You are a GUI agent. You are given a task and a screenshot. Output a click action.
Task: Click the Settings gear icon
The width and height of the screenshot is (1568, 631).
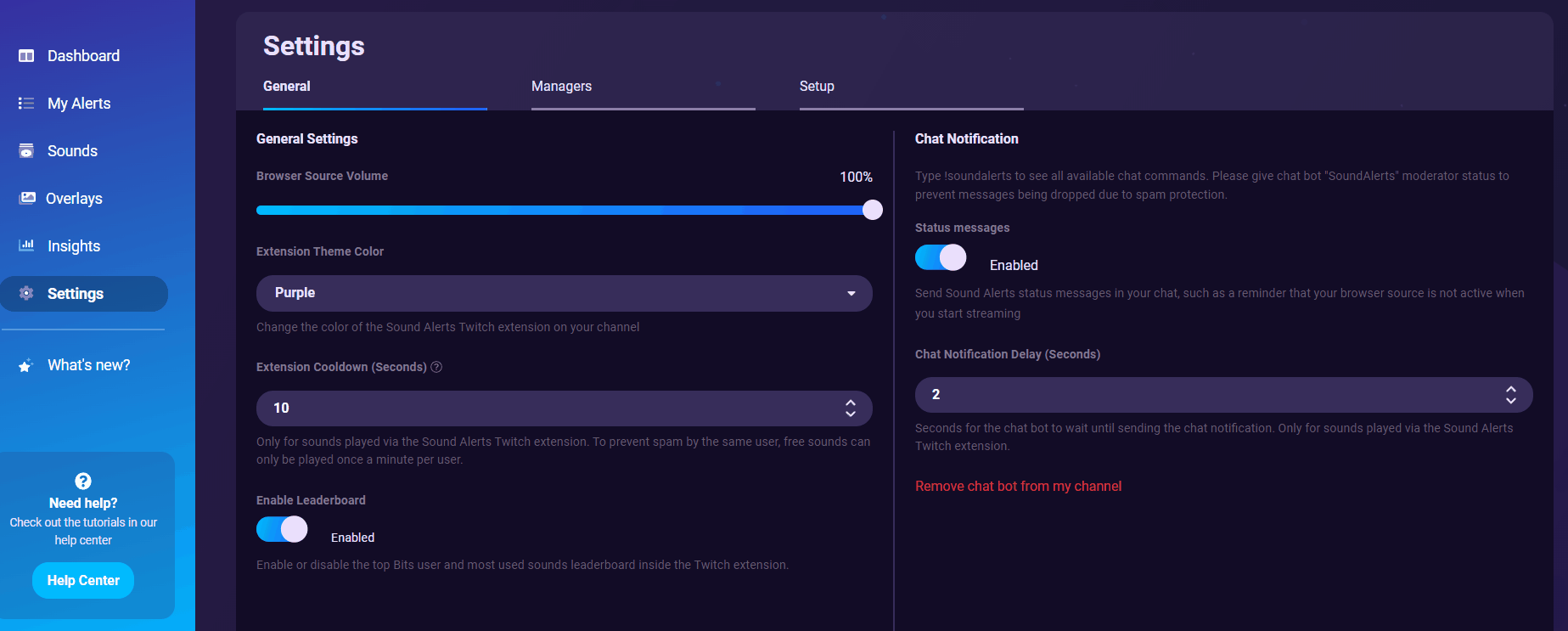(x=26, y=293)
